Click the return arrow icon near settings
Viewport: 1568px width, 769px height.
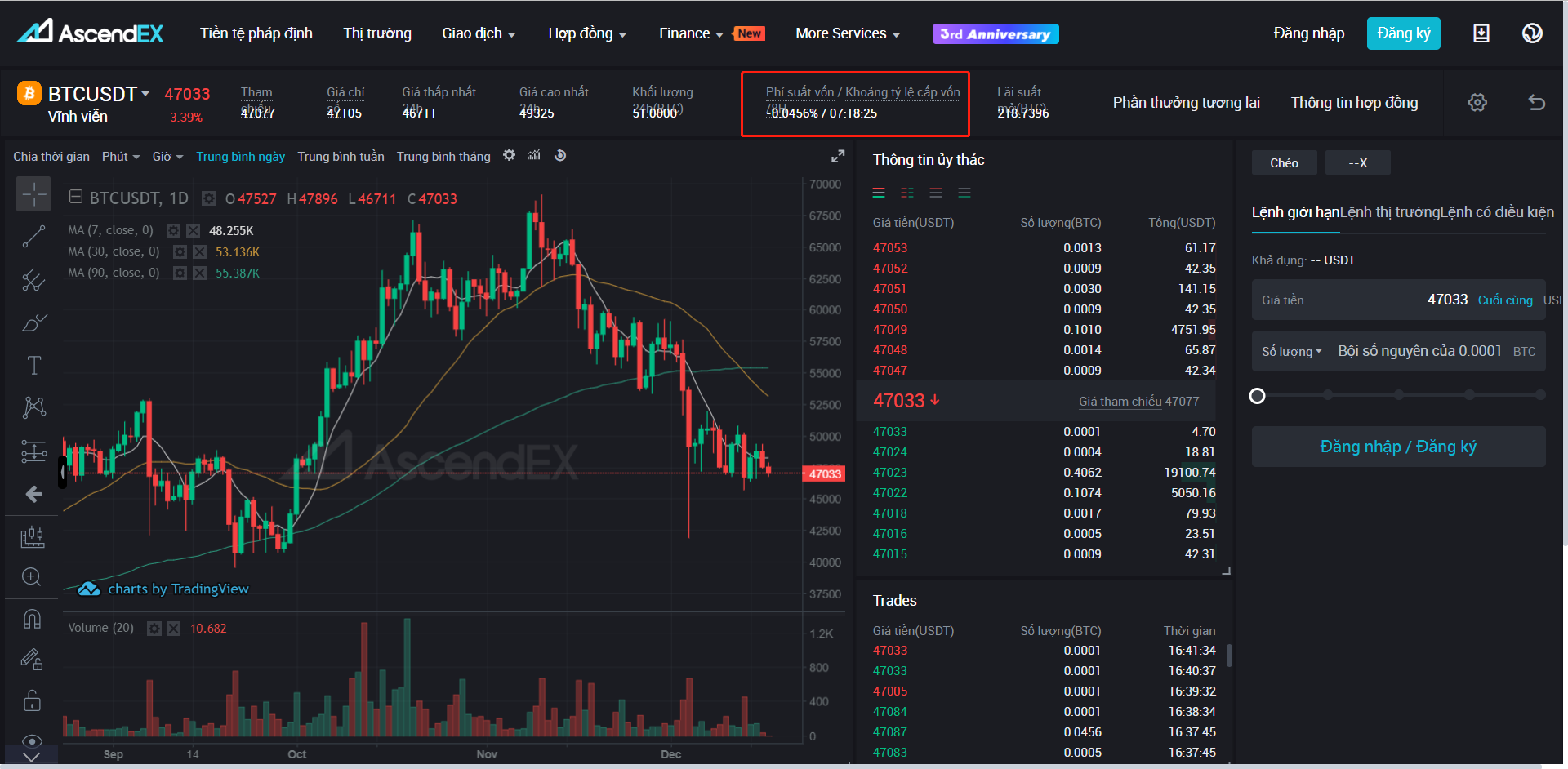click(1536, 102)
